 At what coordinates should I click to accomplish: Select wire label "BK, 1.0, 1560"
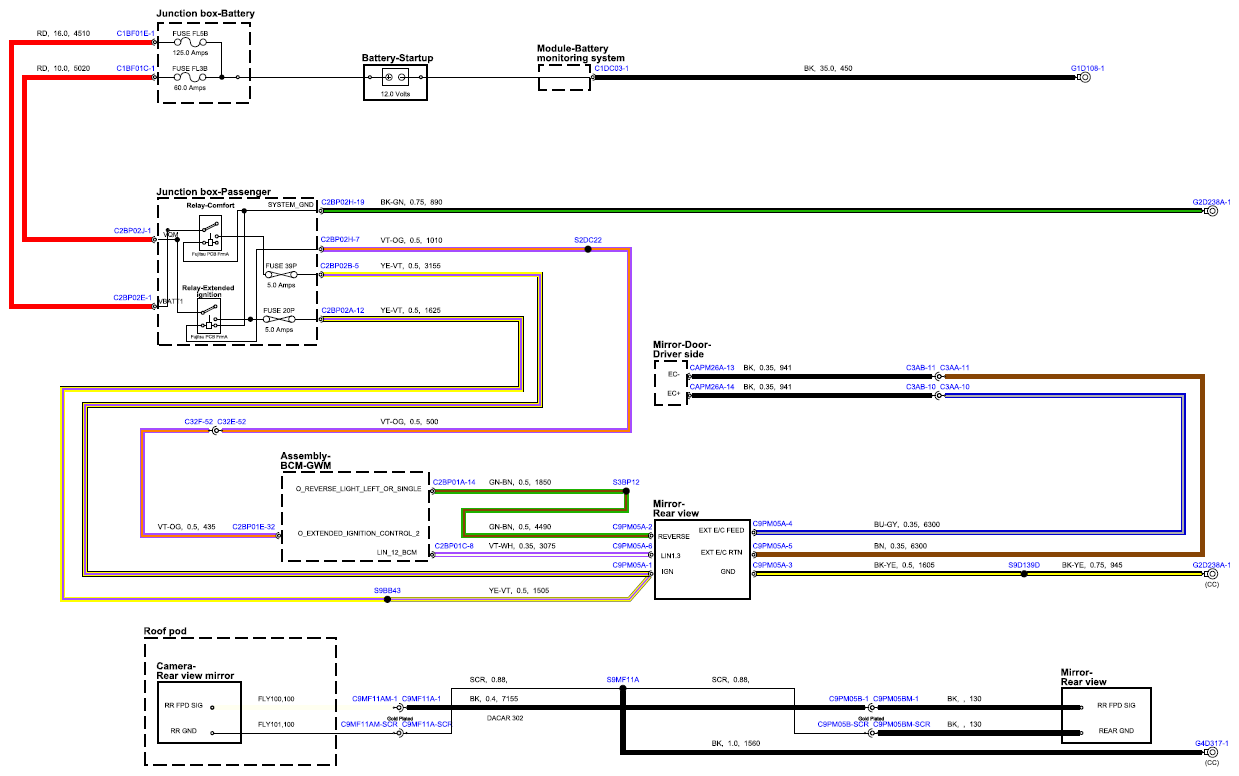(738, 744)
